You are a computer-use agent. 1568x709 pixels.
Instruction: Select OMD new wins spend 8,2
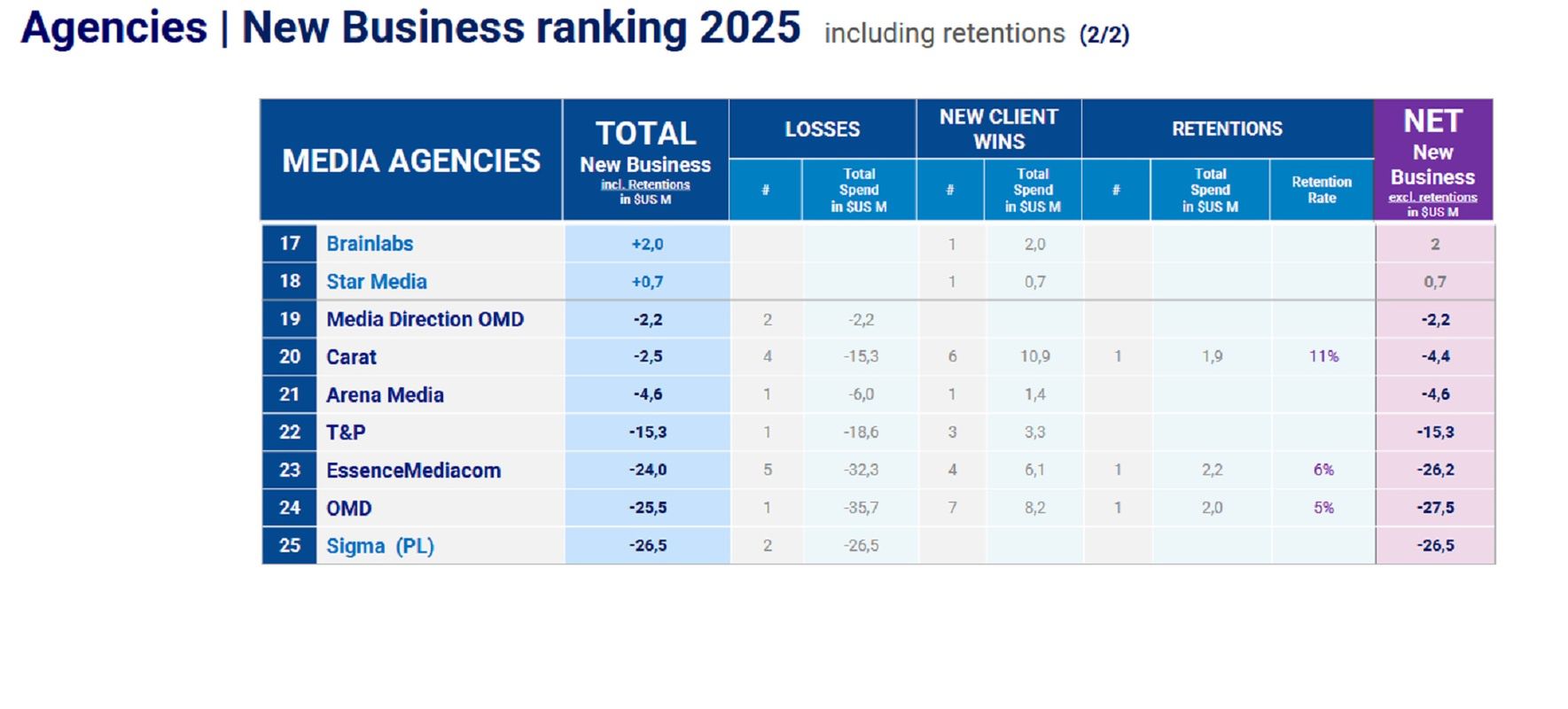[1034, 508]
